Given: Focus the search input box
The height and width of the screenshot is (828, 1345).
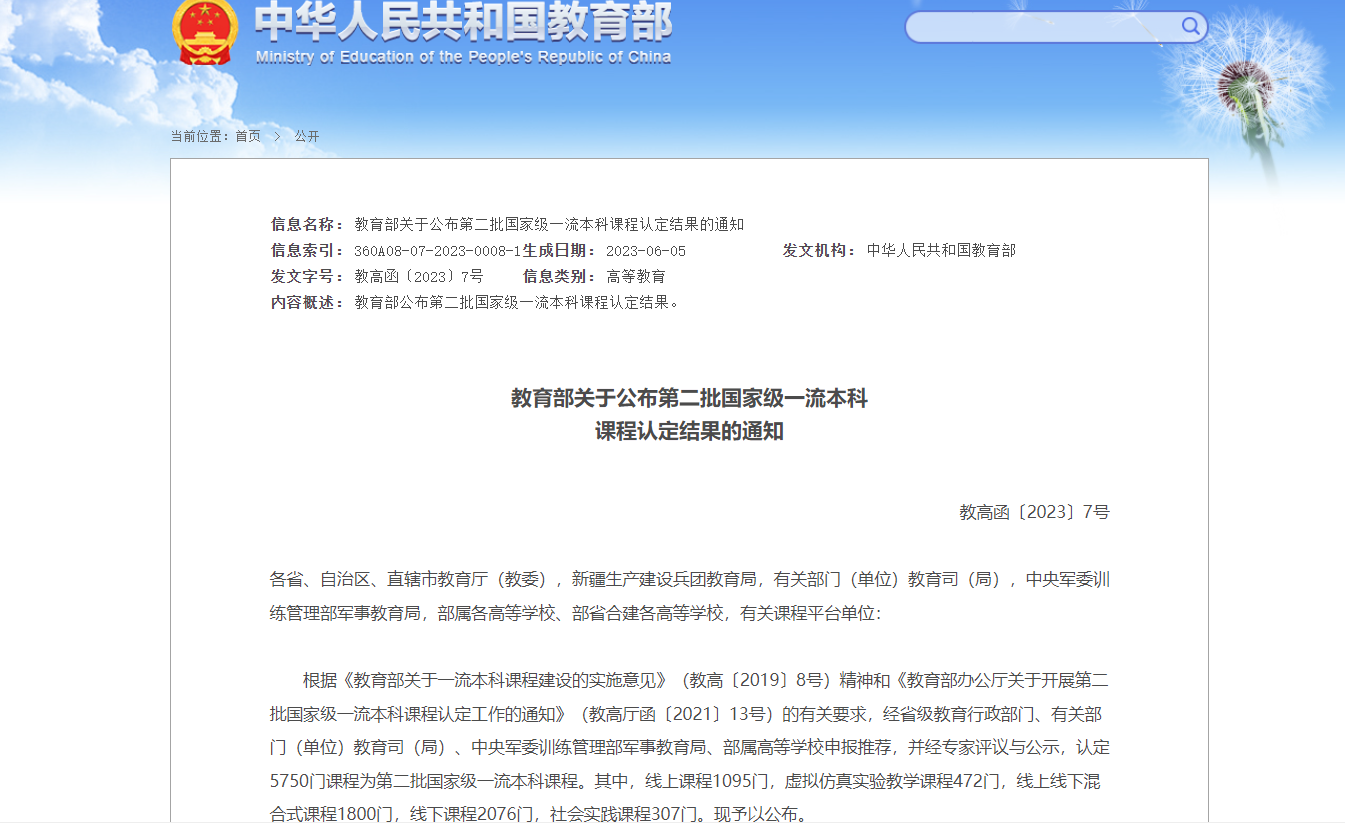Looking at the screenshot, I should point(1040,27).
